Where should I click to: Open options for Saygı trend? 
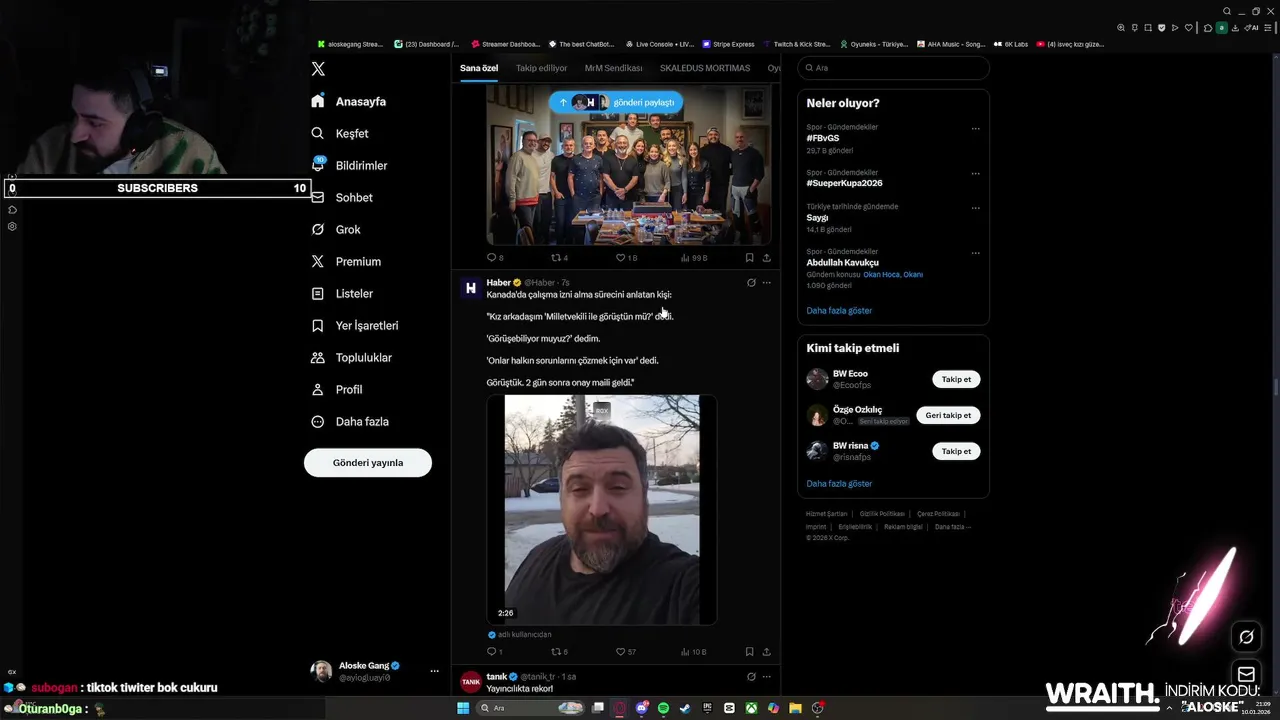pyautogui.click(x=975, y=208)
